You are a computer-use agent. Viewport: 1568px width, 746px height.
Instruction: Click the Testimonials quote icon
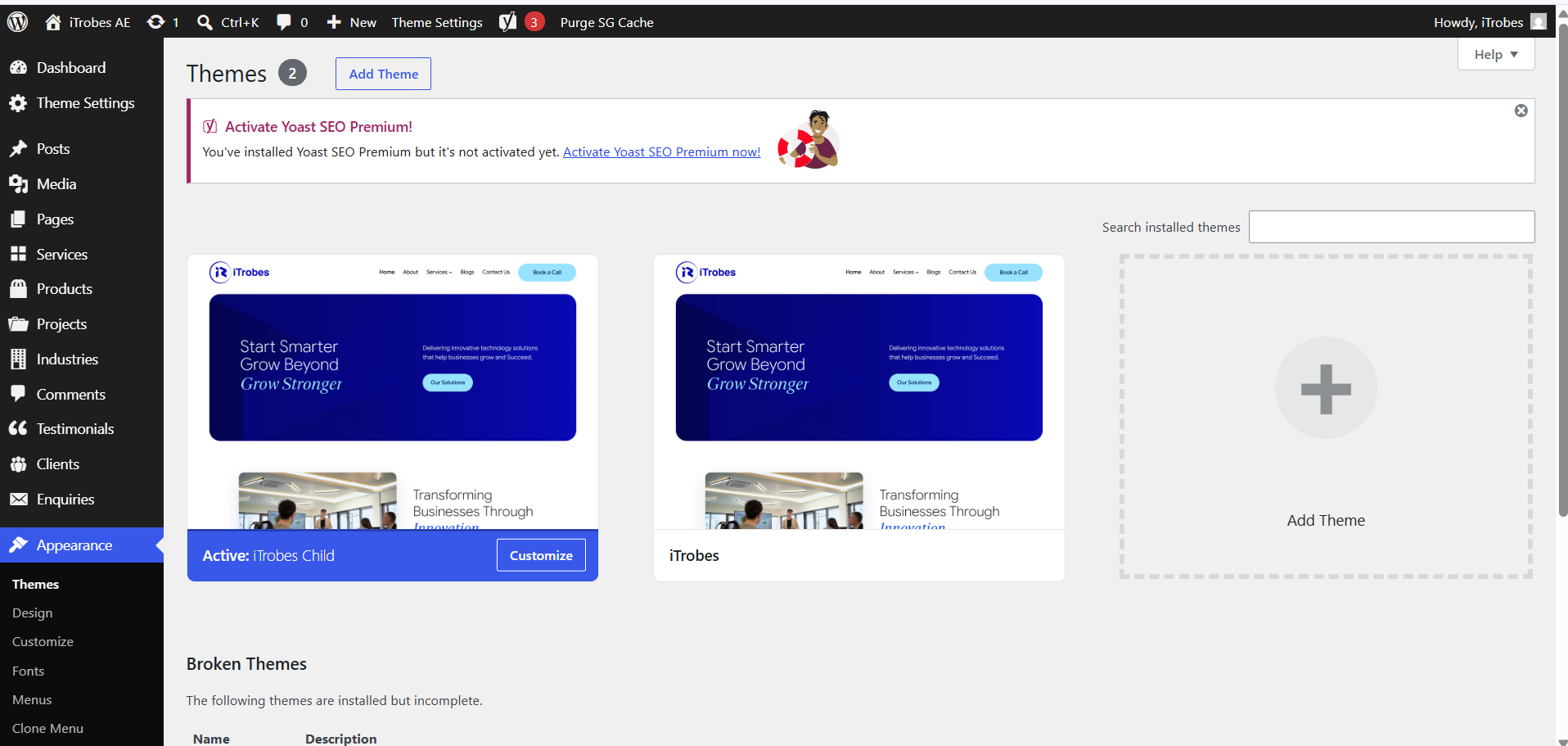click(x=18, y=429)
